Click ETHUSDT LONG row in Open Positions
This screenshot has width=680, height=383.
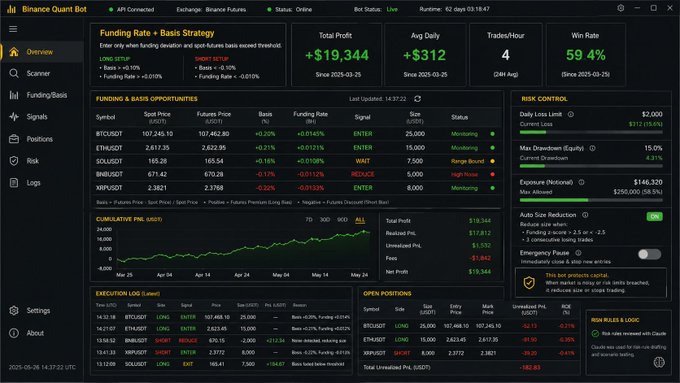click(470, 340)
